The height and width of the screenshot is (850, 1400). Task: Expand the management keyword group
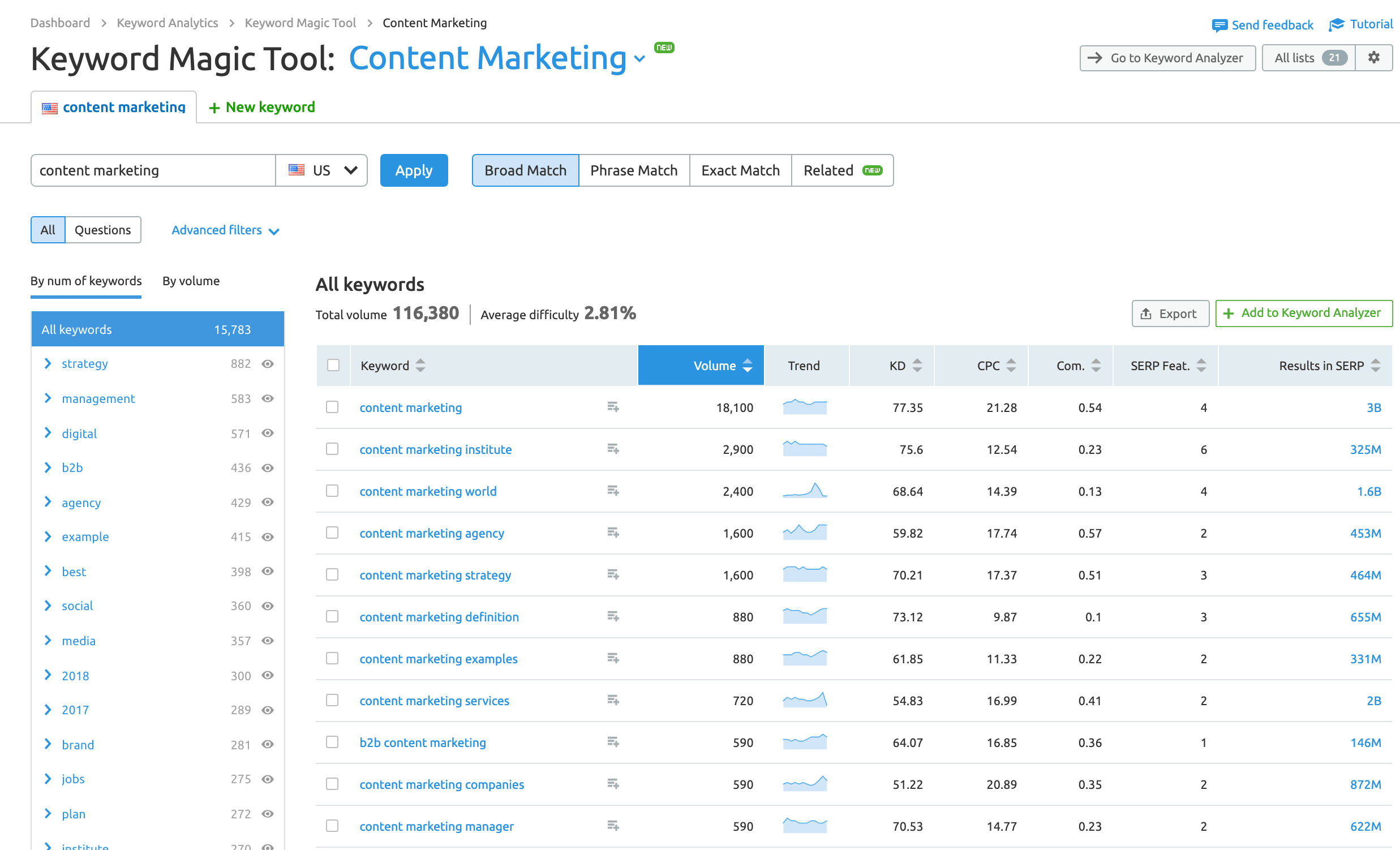(x=47, y=398)
